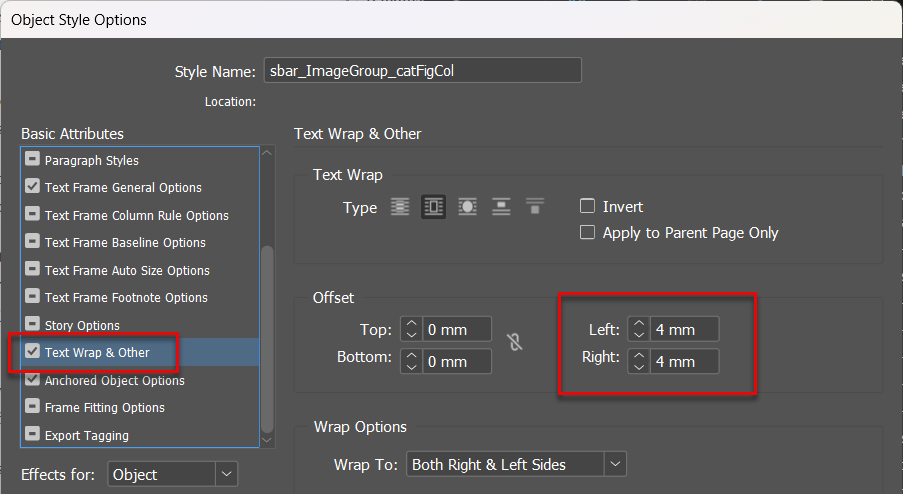Click the Left offset field
Viewport: 903px width, 494px height.
684,329
